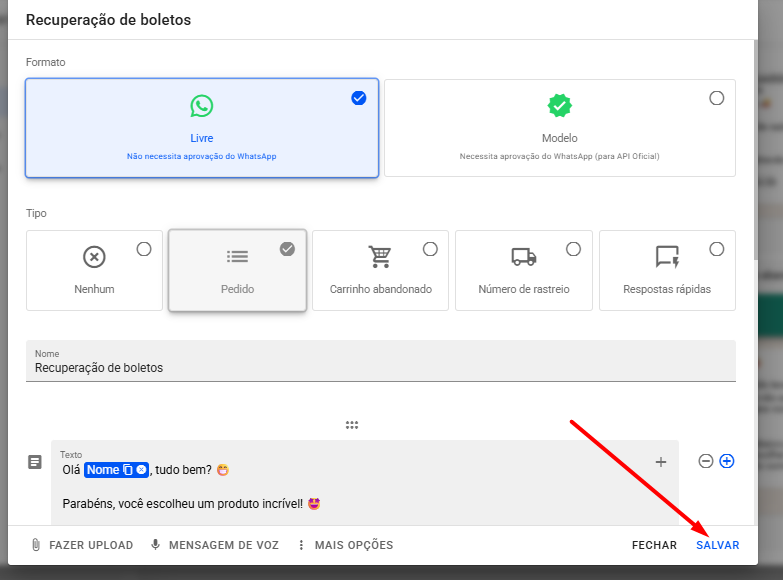783x580 pixels.
Task: Choose the Modelo verified badge option
Action: (x=559, y=106)
